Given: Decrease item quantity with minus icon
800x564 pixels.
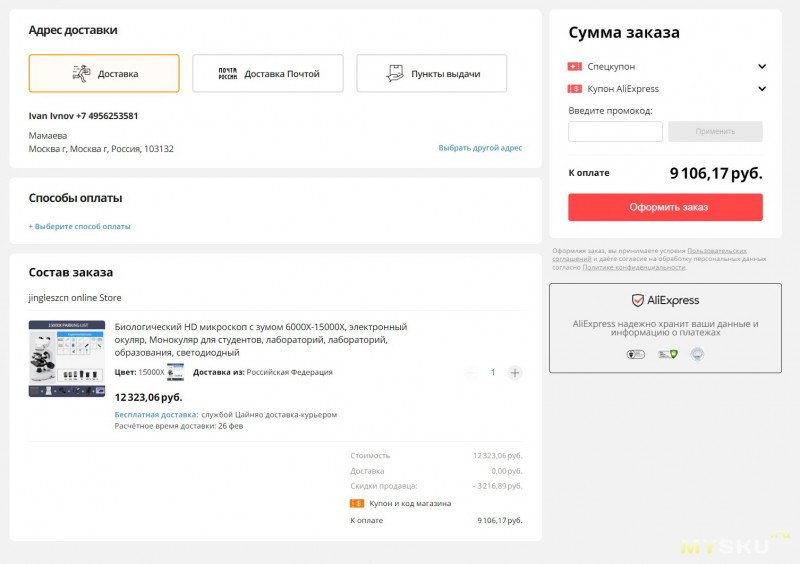Looking at the screenshot, I should point(471,373).
